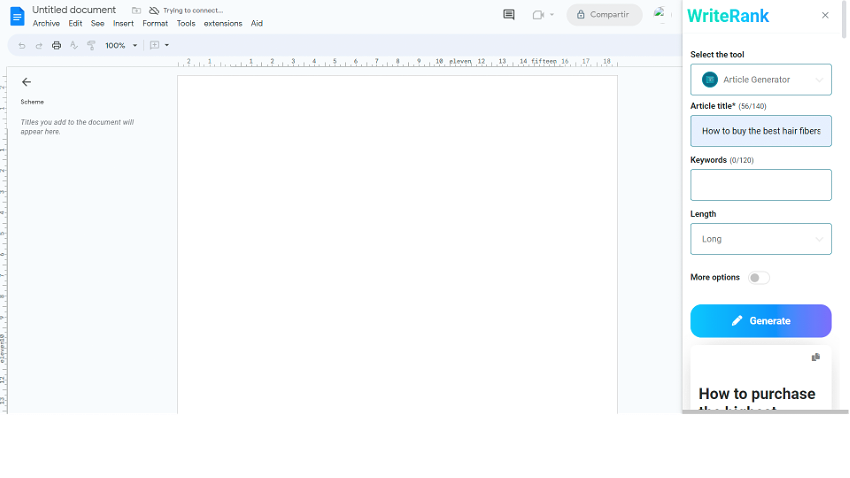This screenshot has width=850, height=478.
Task: Select the paint format tool
Action: click(x=91, y=46)
